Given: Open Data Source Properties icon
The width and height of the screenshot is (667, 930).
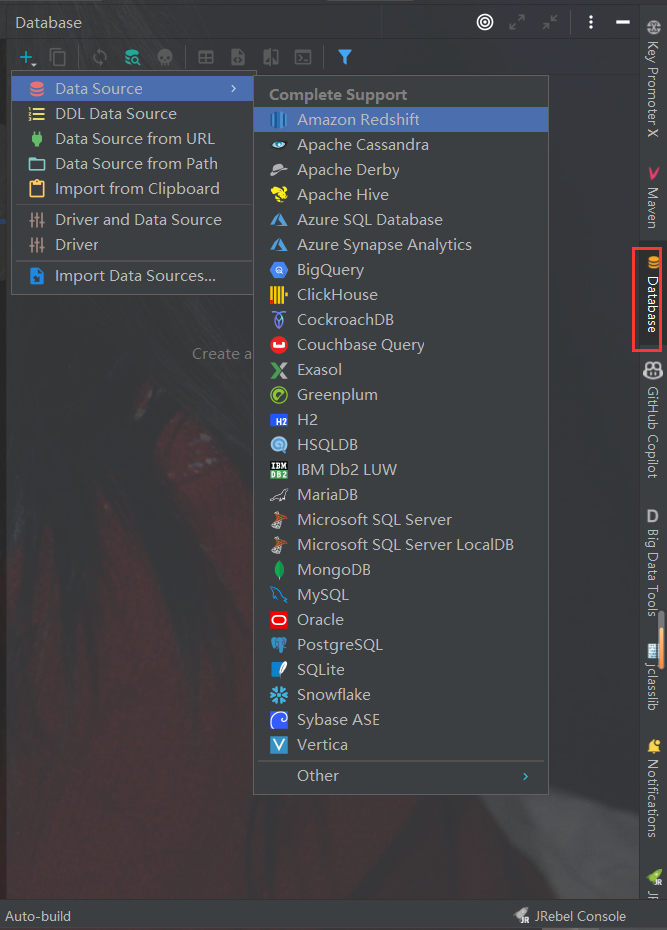Looking at the screenshot, I should pyautogui.click(x=132, y=58).
